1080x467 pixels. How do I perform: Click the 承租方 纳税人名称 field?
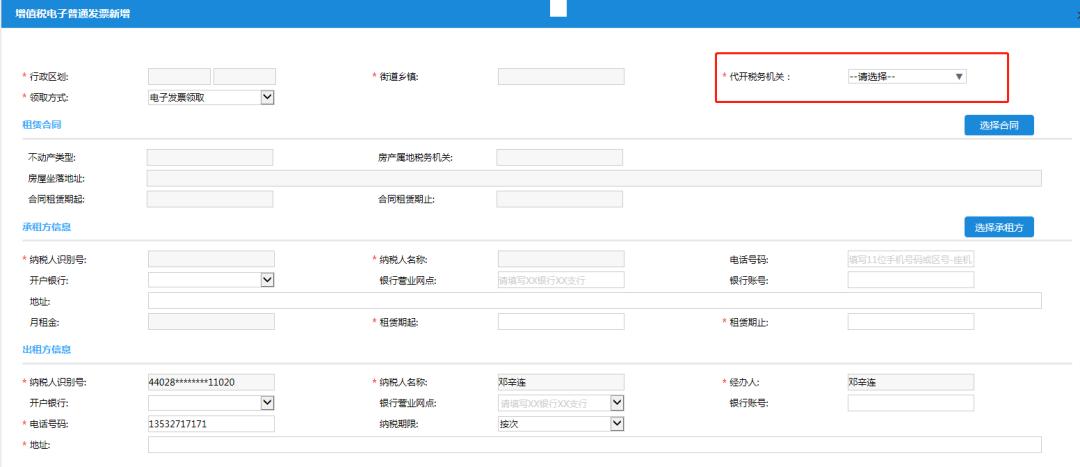point(560,260)
